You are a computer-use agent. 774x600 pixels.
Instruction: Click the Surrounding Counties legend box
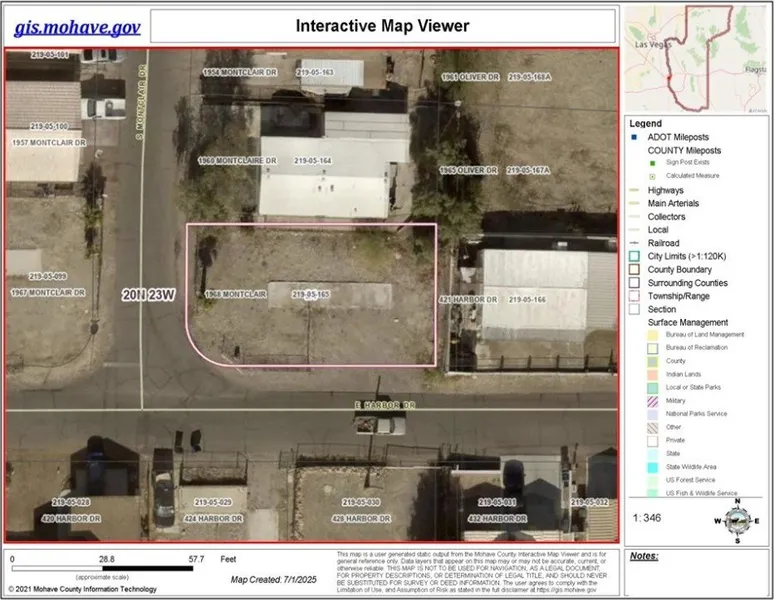[x=634, y=283]
